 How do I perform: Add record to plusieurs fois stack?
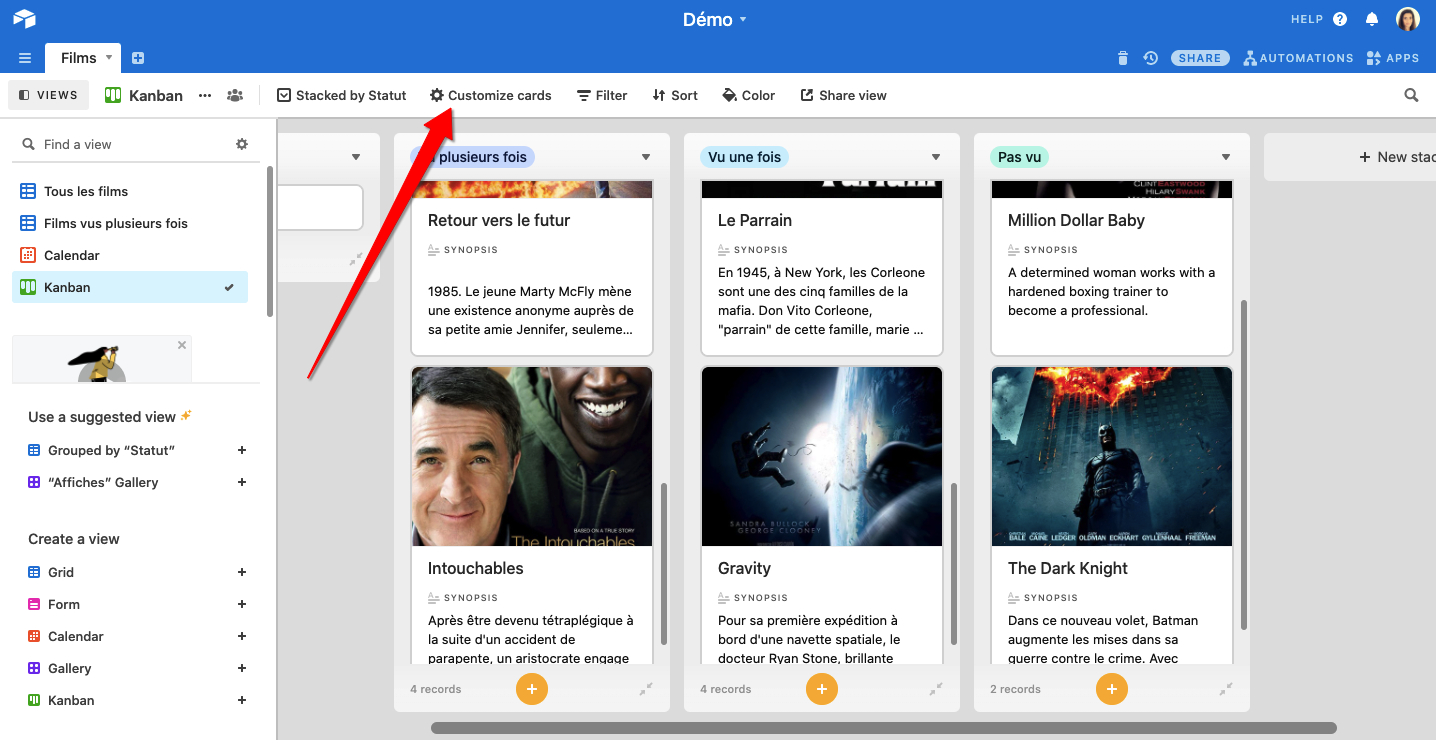(x=532, y=689)
